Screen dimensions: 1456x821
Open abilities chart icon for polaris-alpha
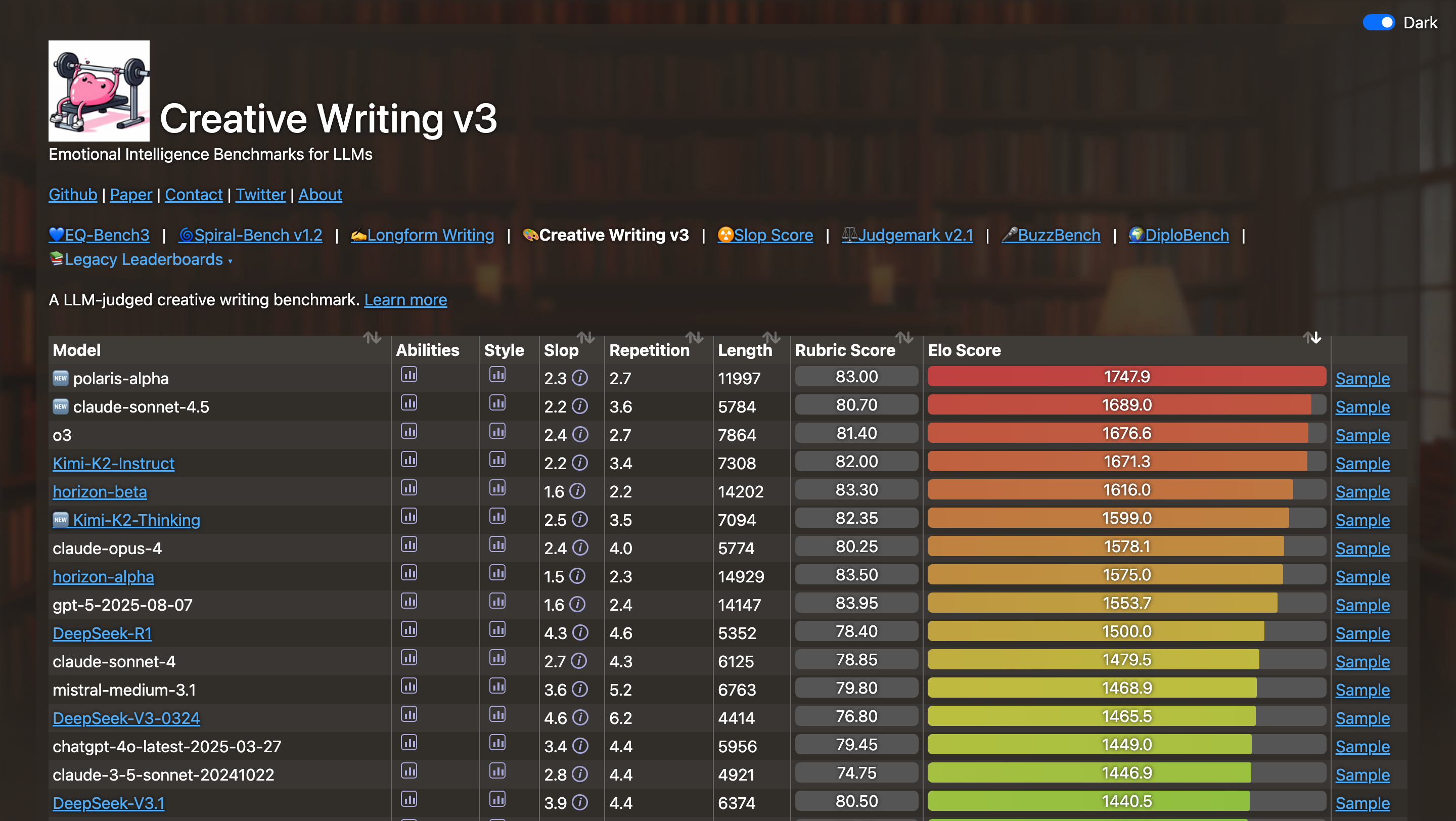coord(408,375)
